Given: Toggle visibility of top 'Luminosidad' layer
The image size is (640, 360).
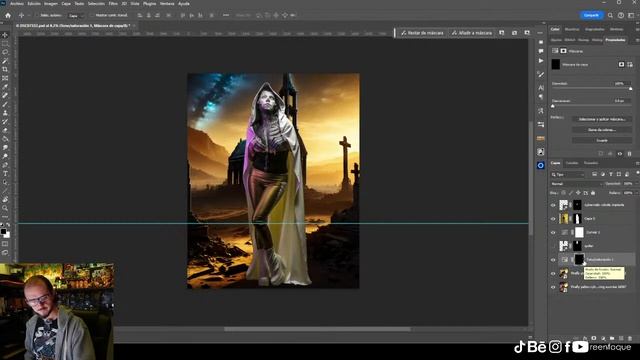Looking at the screenshot, I should pos(553,205).
